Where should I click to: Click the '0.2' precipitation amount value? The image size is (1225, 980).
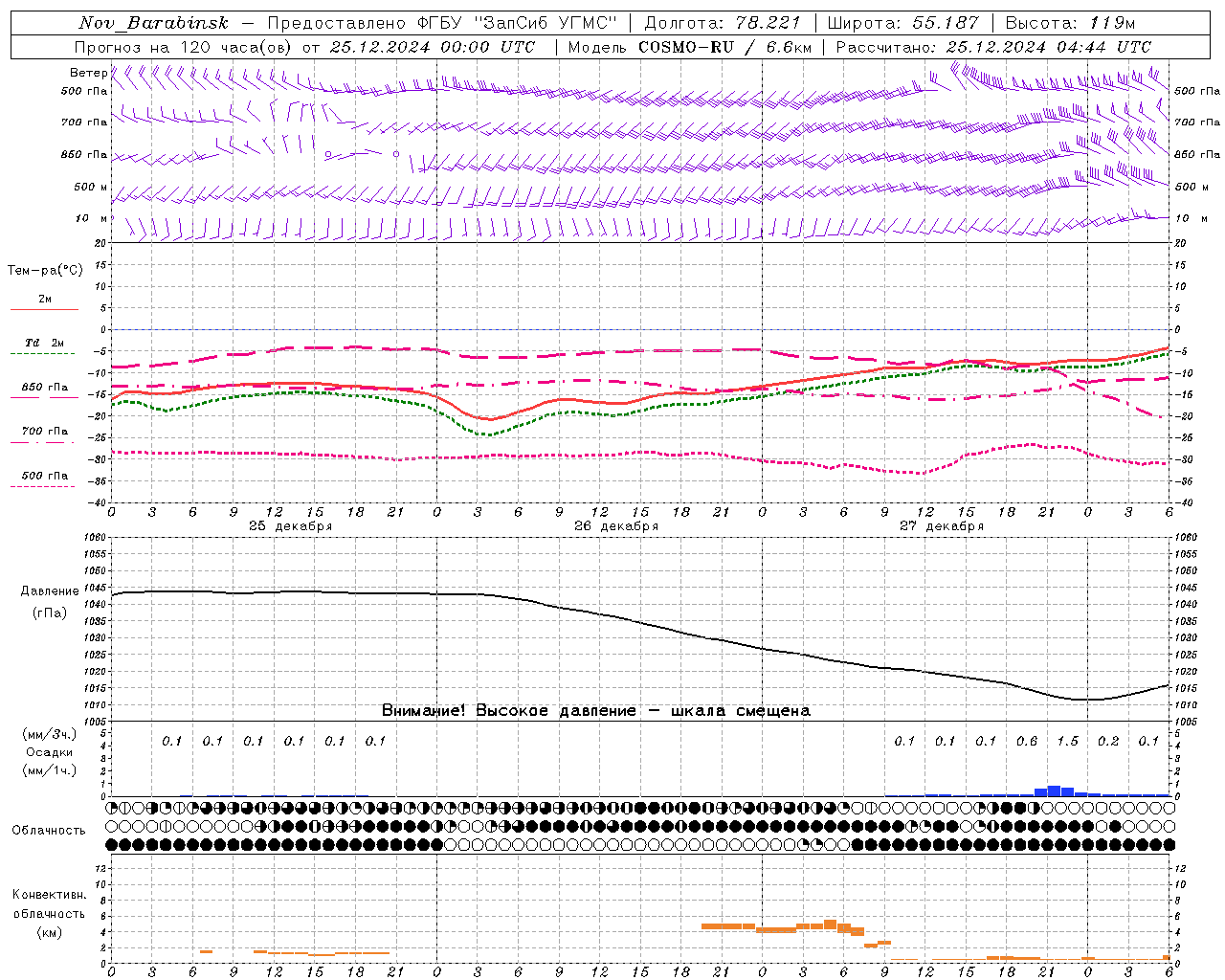[1108, 742]
